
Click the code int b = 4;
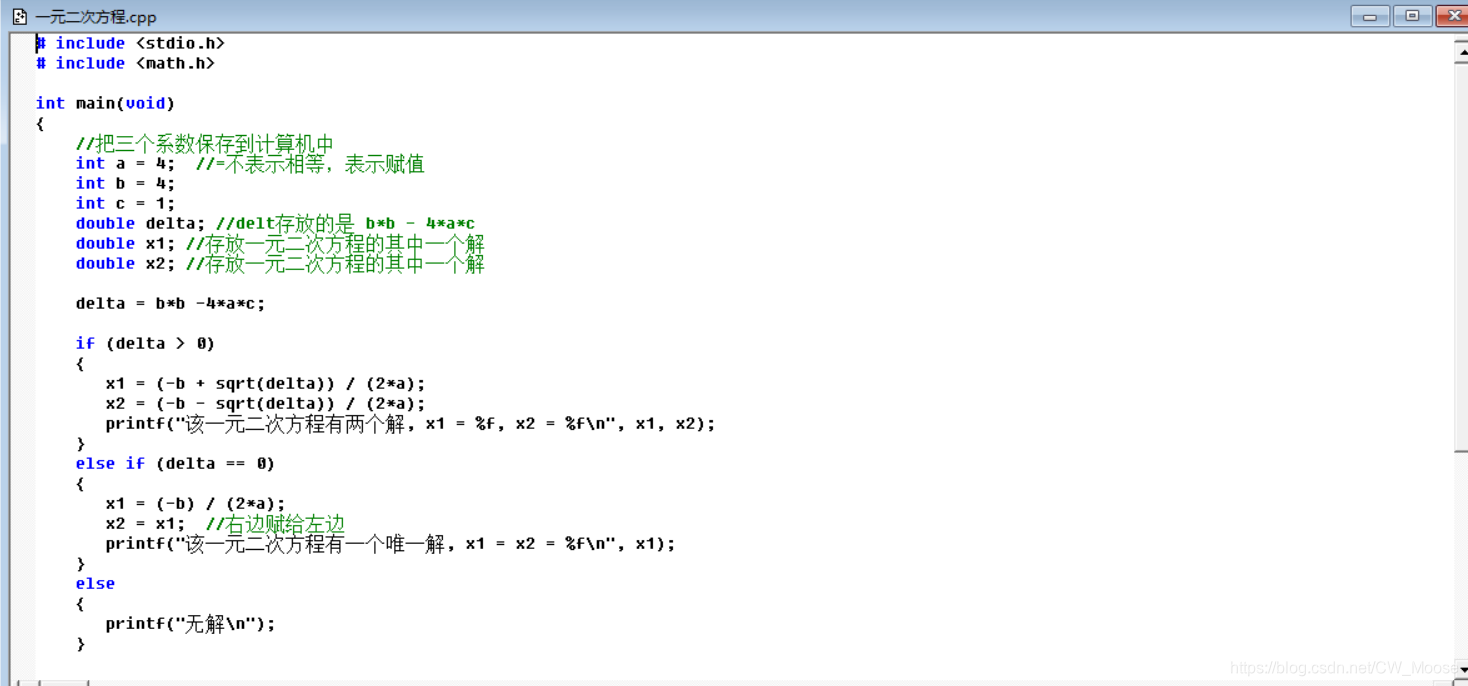(x=125, y=183)
